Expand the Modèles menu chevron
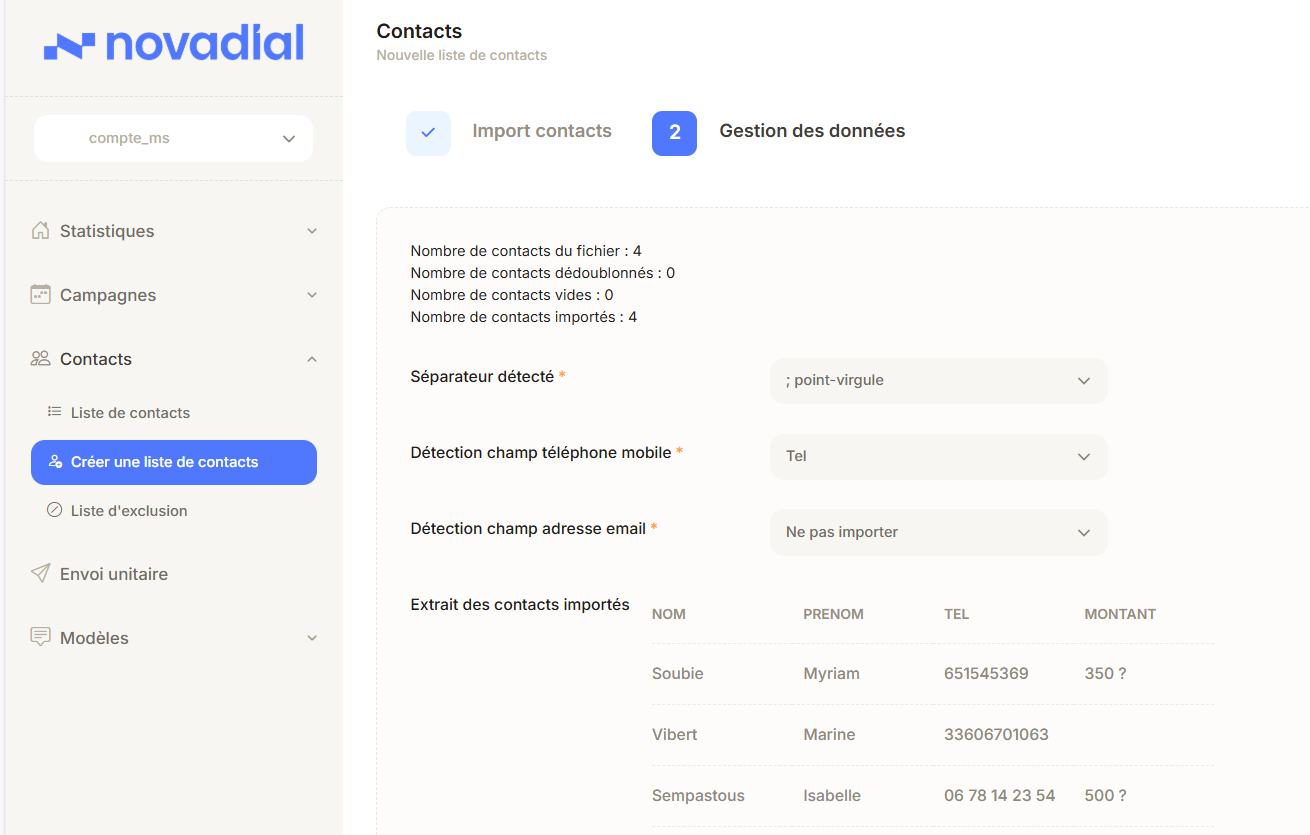 (312, 638)
